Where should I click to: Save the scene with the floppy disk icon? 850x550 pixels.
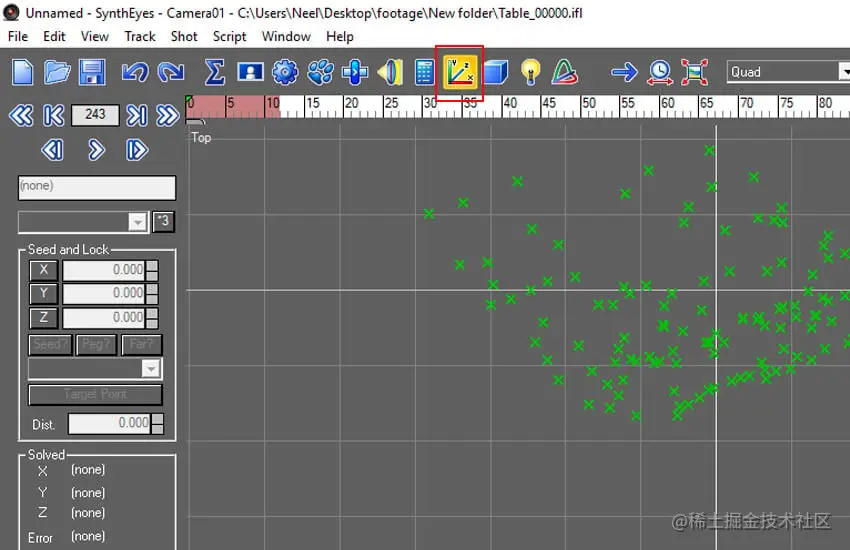coord(92,72)
